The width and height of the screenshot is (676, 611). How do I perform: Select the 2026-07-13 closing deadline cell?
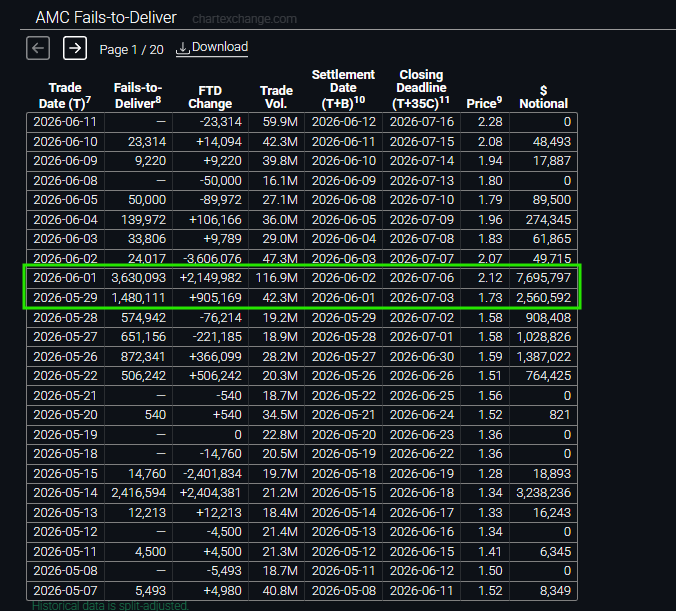click(421, 180)
